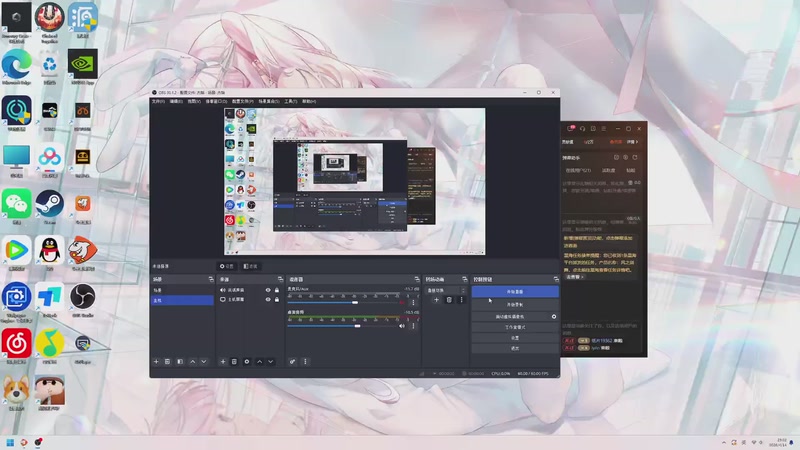Open the Windows Start button on taskbar
The height and width of the screenshot is (450, 800).
pyautogui.click(x=10, y=442)
